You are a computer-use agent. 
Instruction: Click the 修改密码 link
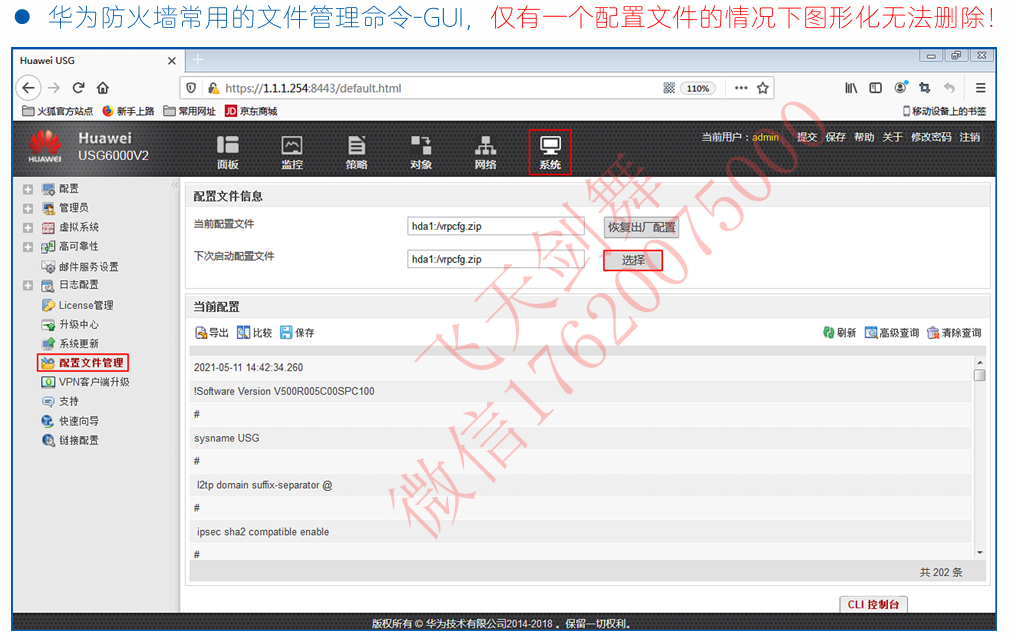[x=931, y=137]
